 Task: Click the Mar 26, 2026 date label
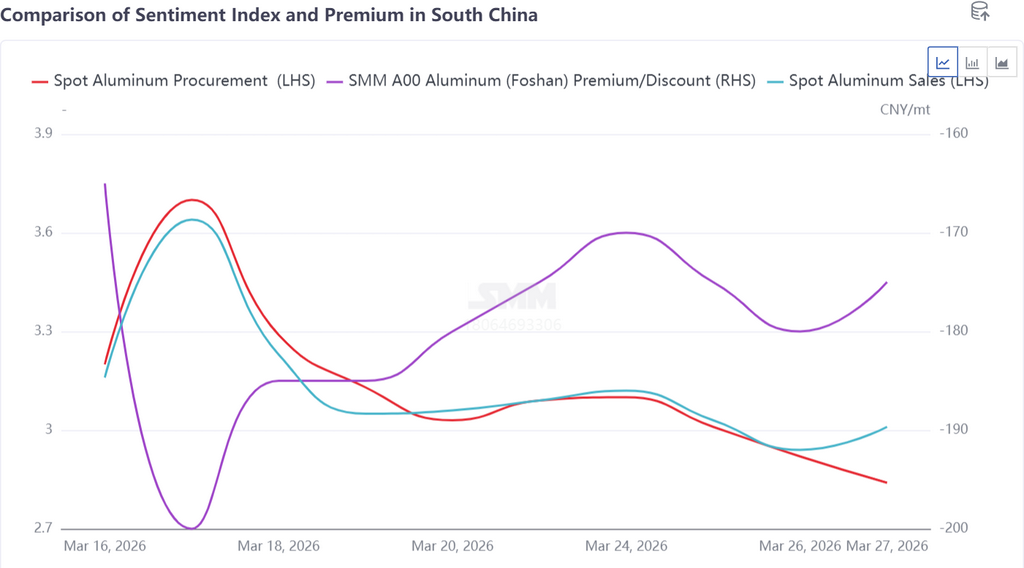(800, 546)
